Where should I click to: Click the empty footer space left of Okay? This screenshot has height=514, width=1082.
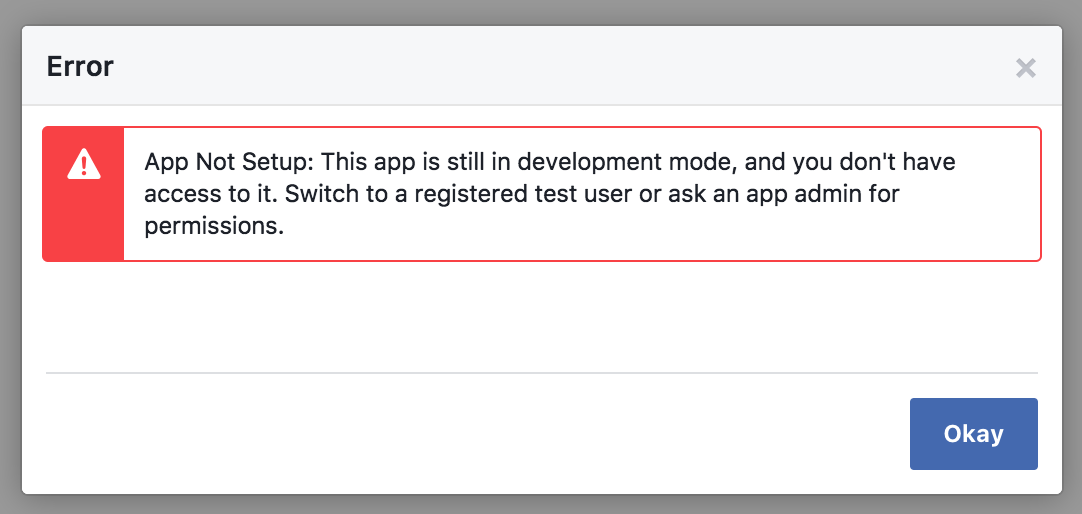[450, 434]
